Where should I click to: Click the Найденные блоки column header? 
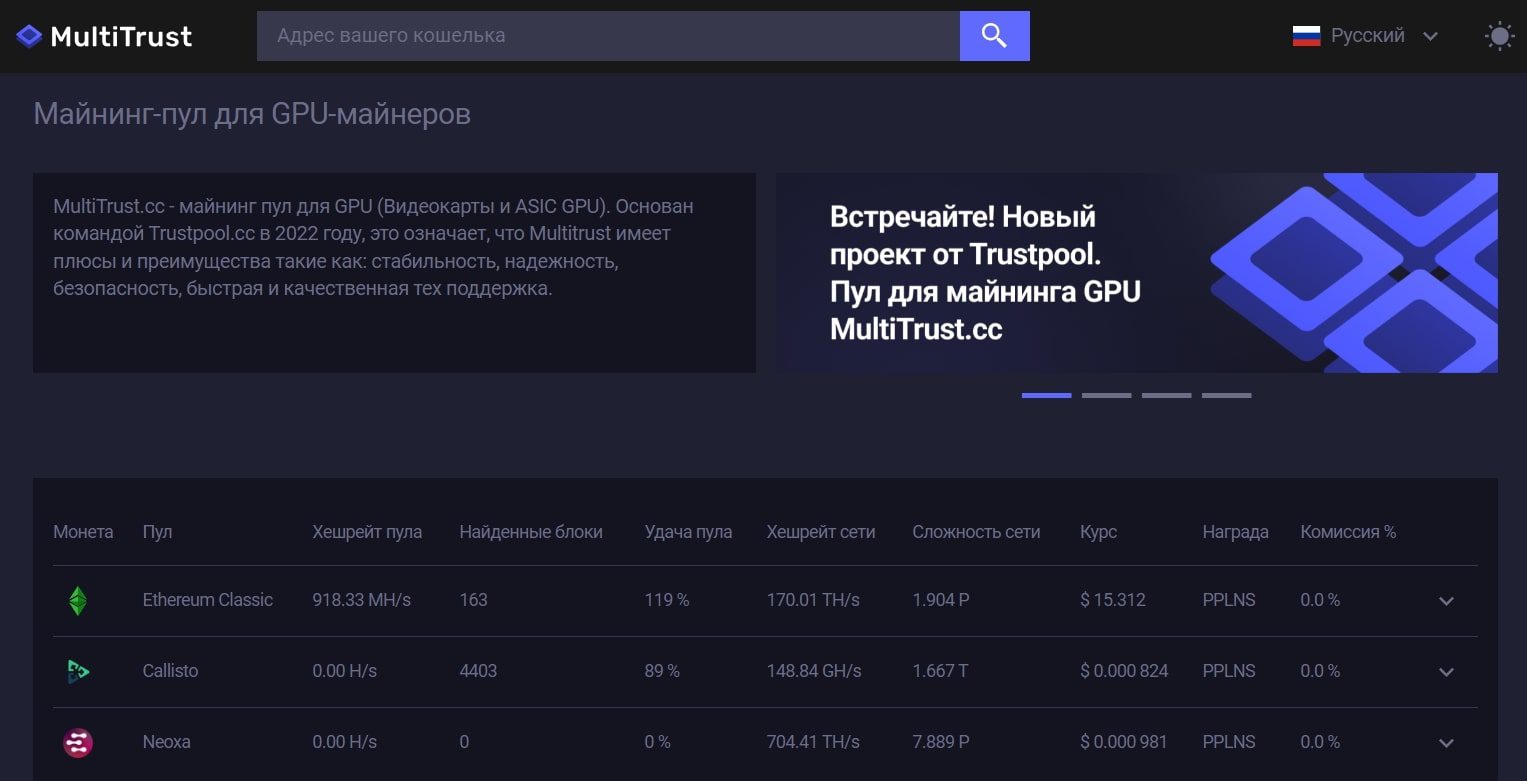click(x=531, y=532)
